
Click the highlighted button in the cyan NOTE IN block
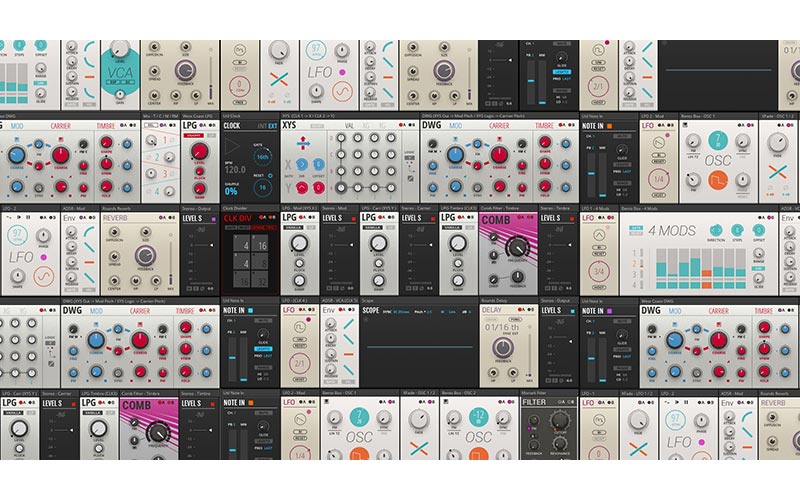(263, 349)
